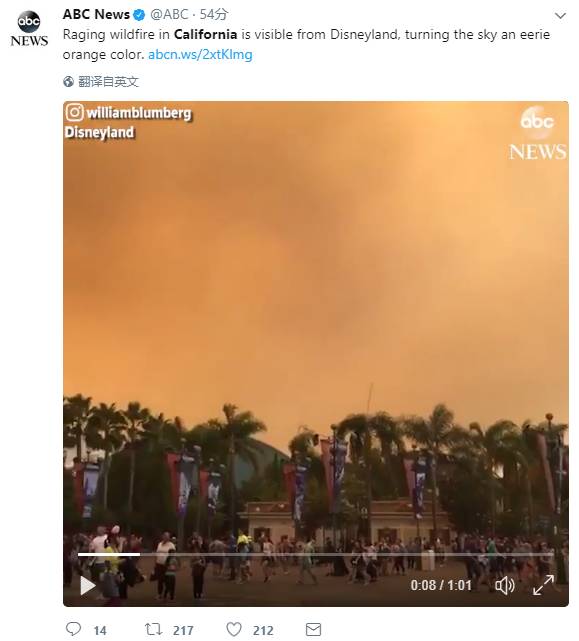This screenshot has height=641, width=579.
Task: Click the blue verified badge
Action: tap(139, 15)
